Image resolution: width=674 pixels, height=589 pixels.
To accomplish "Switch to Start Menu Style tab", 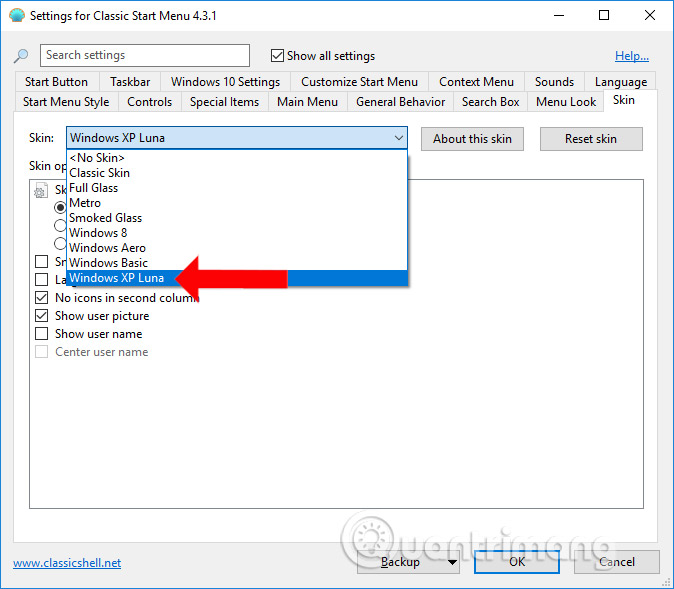I will tap(66, 102).
